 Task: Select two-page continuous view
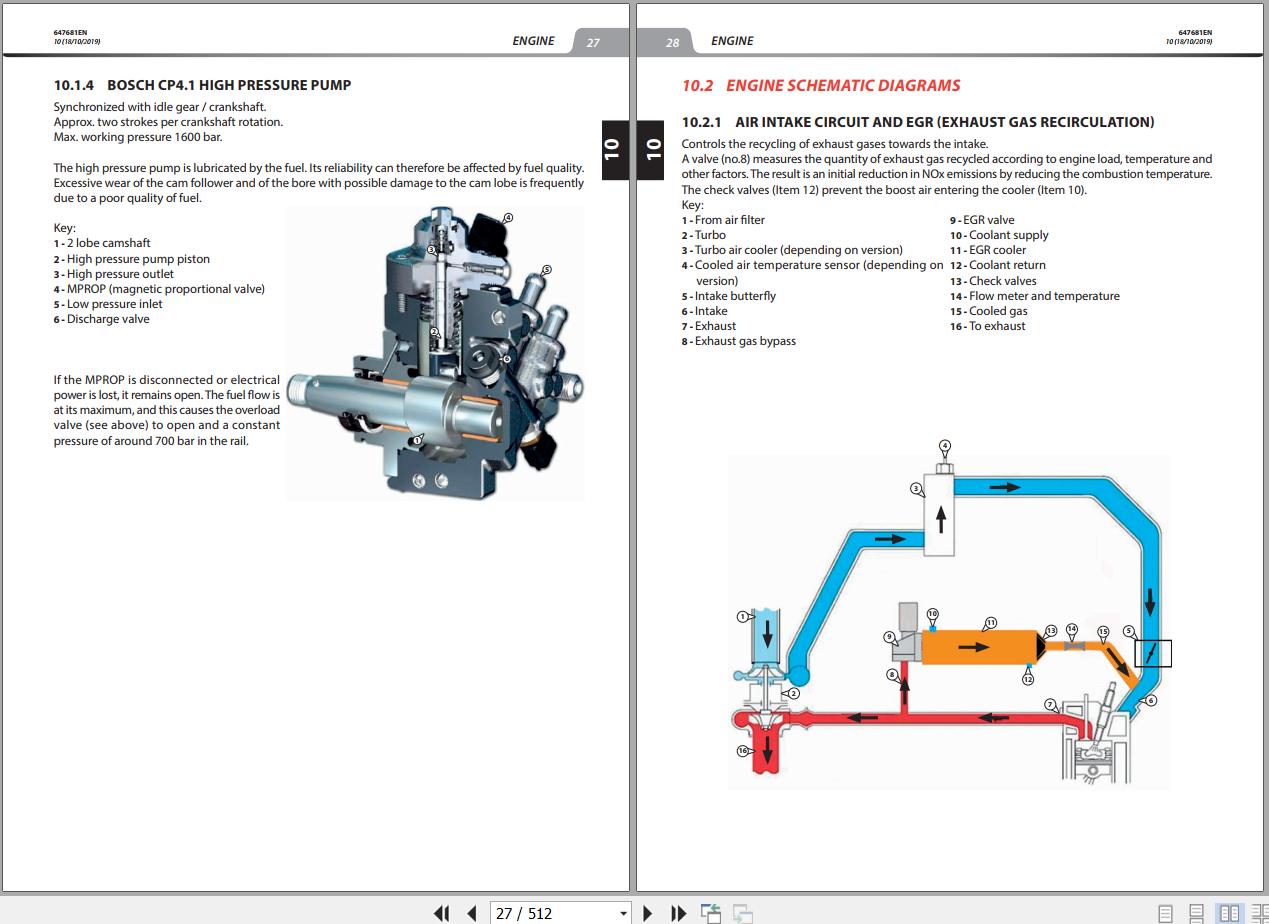coord(1259,913)
